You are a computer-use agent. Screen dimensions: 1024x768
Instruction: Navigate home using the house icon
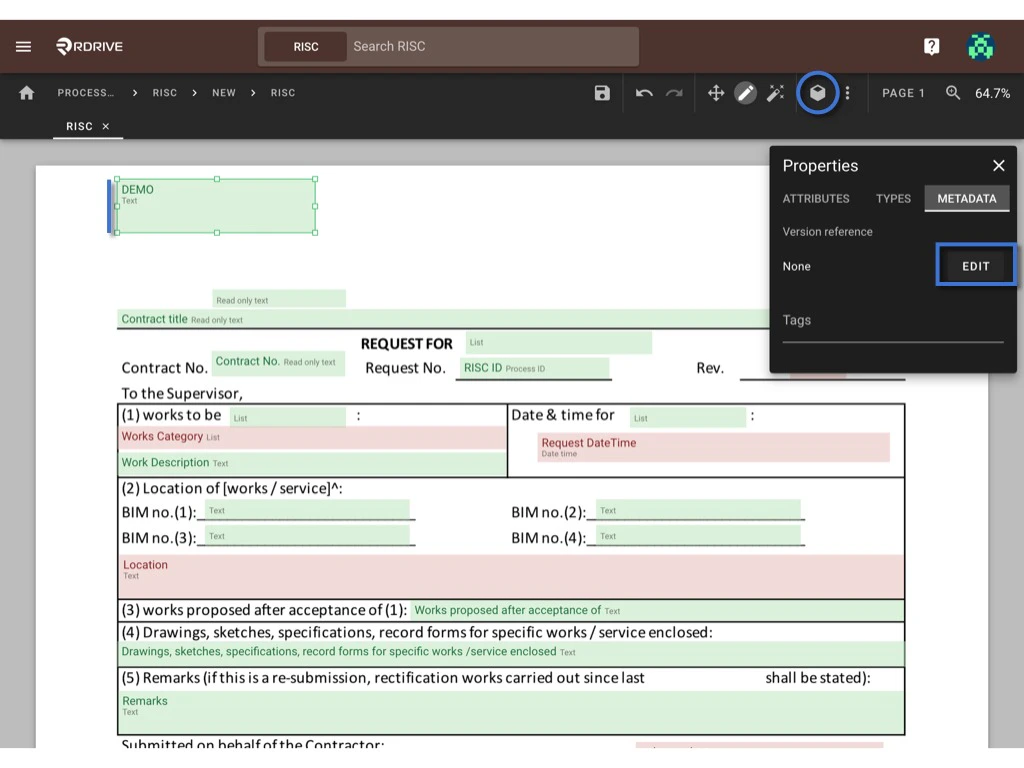click(x=26, y=92)
